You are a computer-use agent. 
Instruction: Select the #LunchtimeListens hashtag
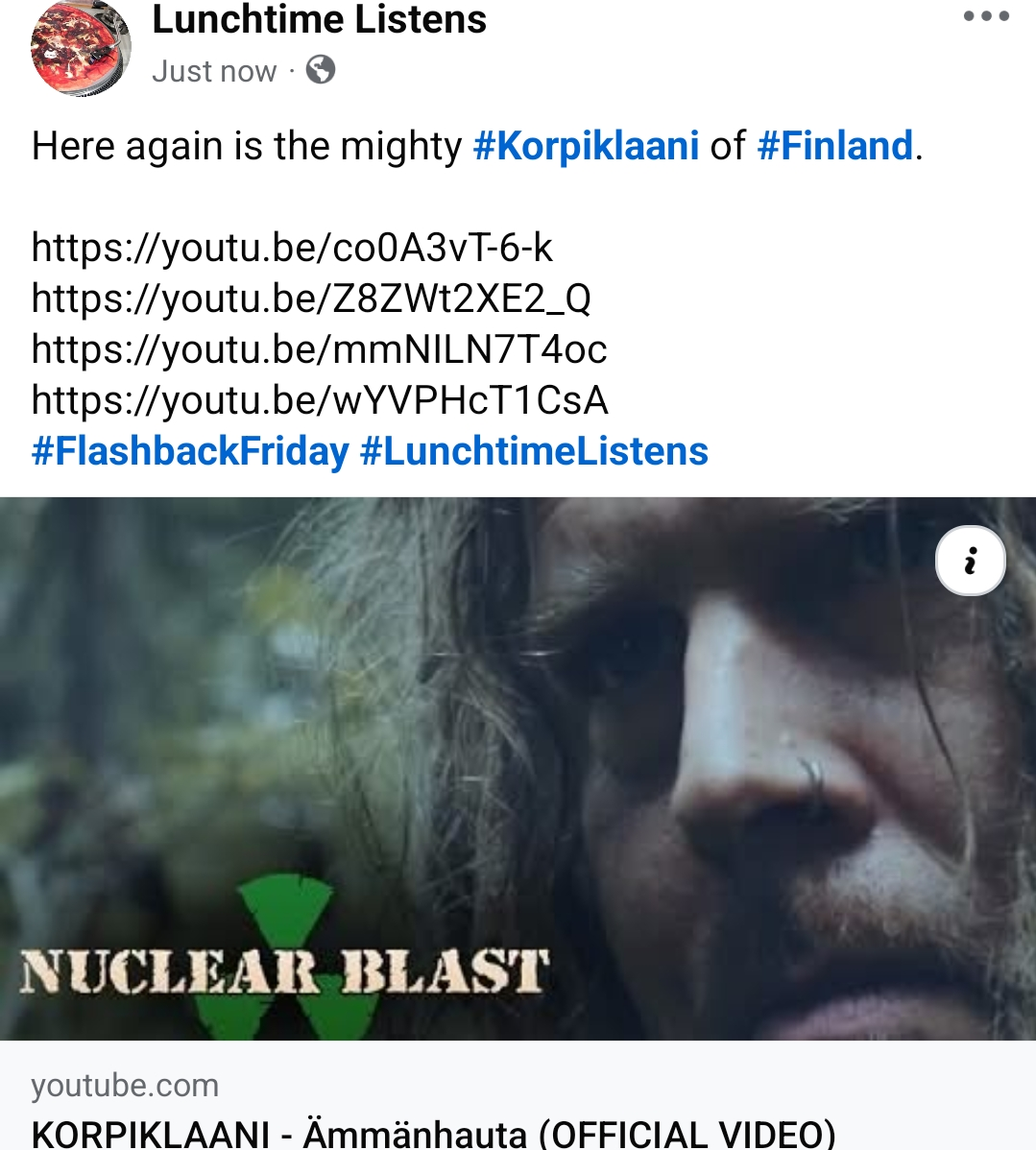click(534, 451)
